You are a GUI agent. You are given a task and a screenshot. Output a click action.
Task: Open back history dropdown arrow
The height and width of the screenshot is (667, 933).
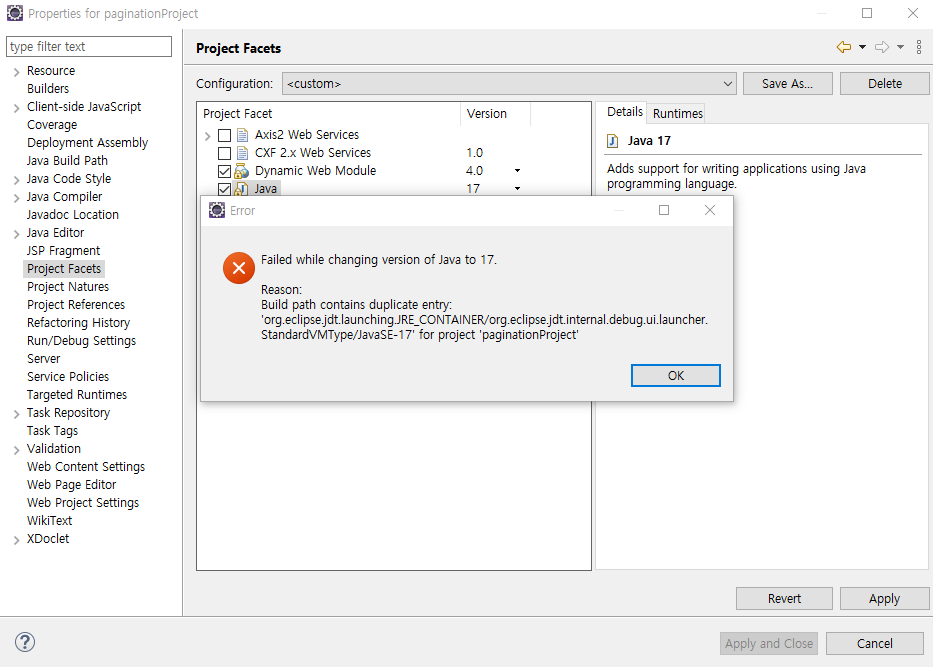pyautogui.click(x=862, y=47)
